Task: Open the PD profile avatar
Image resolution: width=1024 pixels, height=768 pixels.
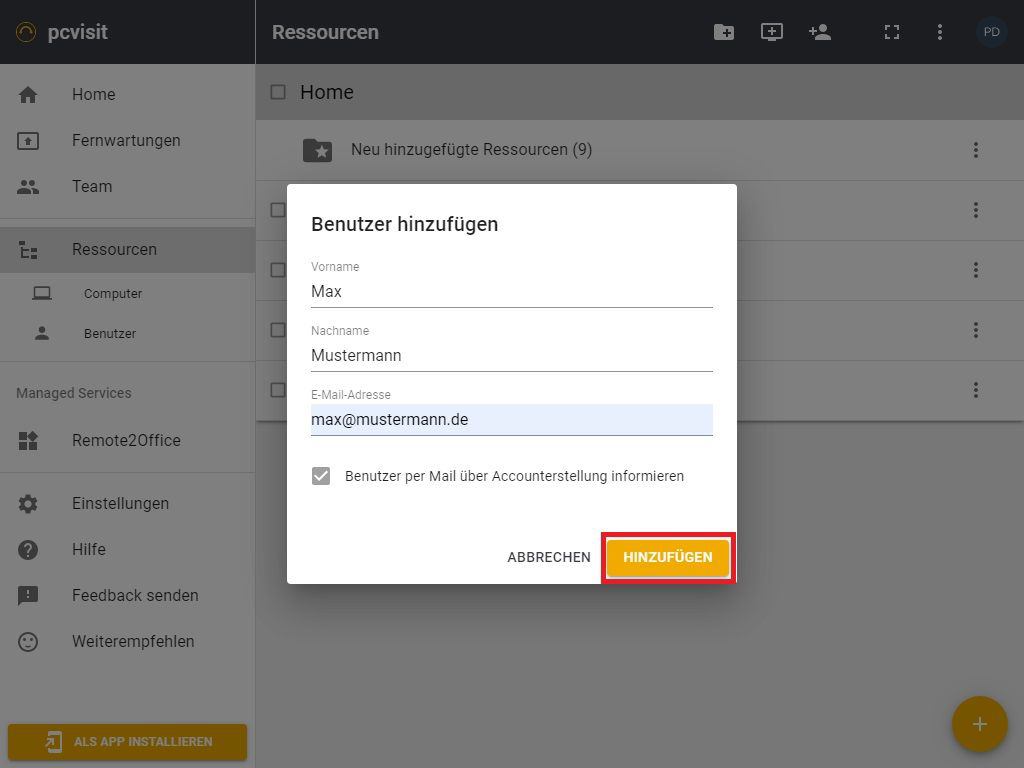Action: [x=991, y=32]
